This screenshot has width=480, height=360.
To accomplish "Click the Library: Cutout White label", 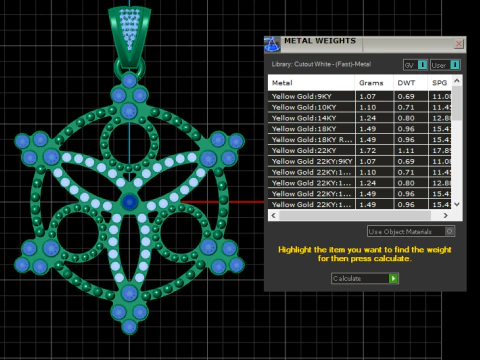I will [321, 64].
